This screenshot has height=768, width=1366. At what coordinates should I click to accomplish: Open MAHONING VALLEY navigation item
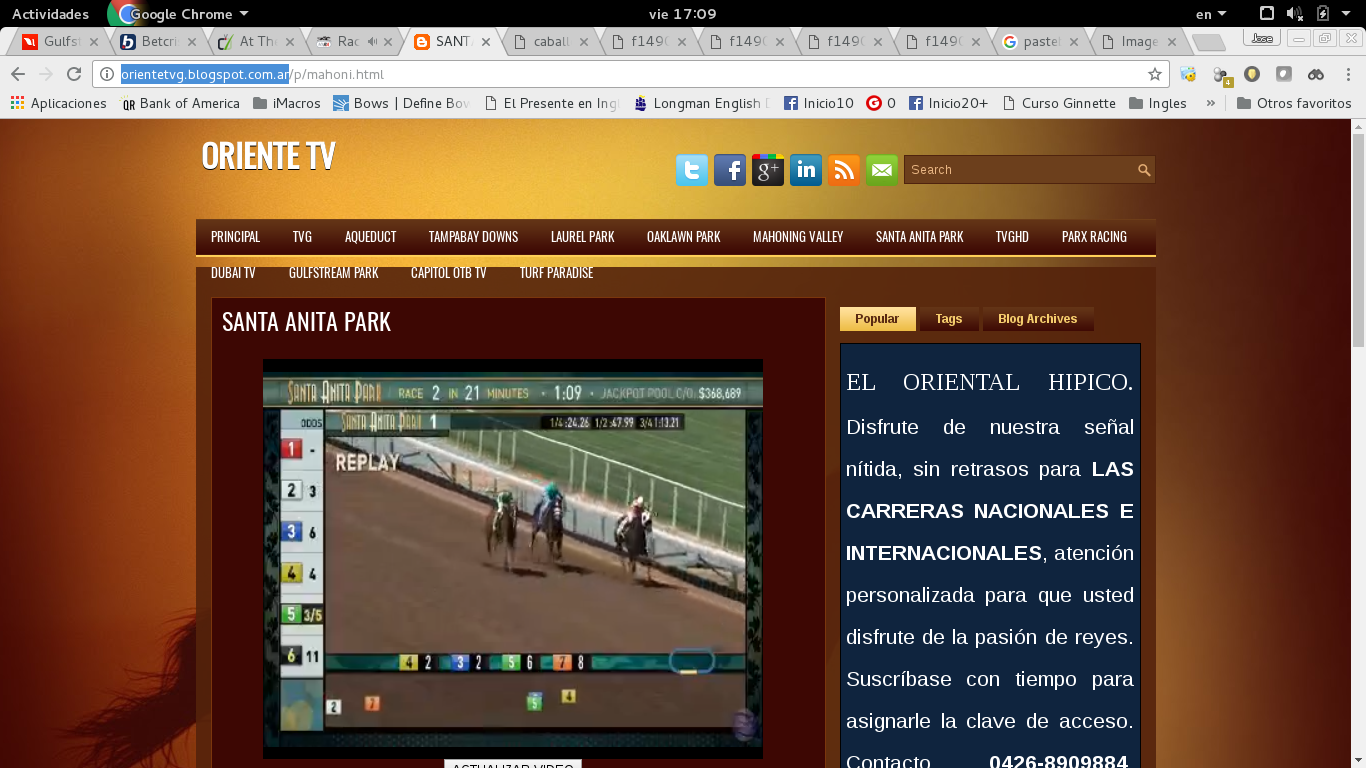798,237
